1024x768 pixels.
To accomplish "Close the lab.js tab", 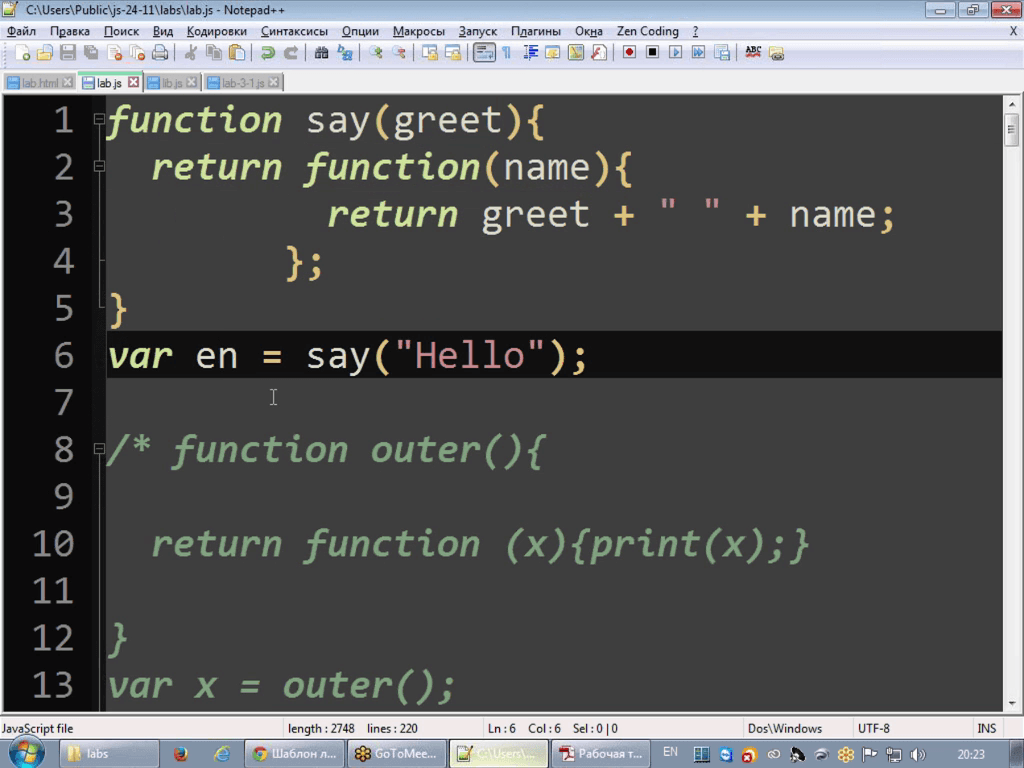I will (x=133, y=82).
